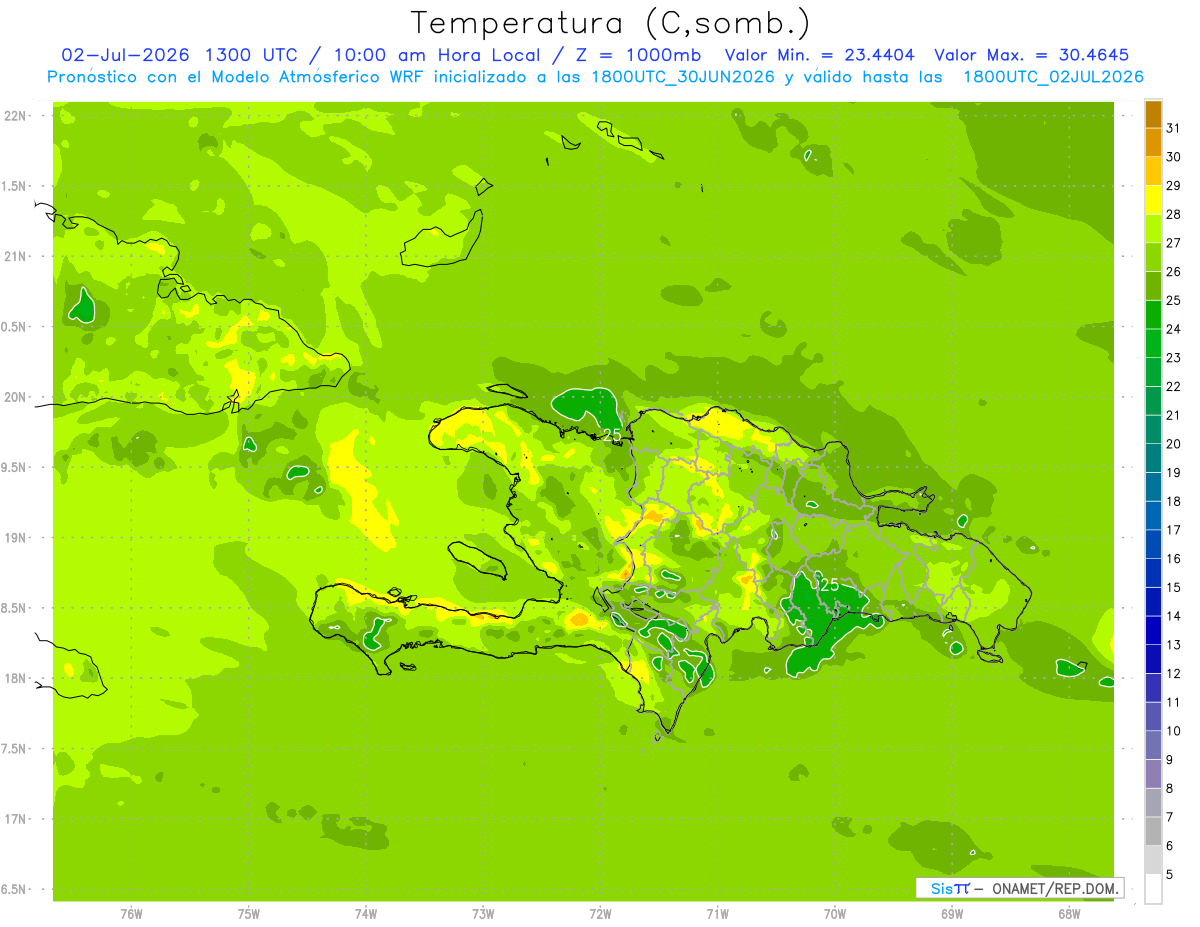1200x927 pixels.
Task: Pick the gray swatch between 6 and 7
Action: [x=1153, y=831]
